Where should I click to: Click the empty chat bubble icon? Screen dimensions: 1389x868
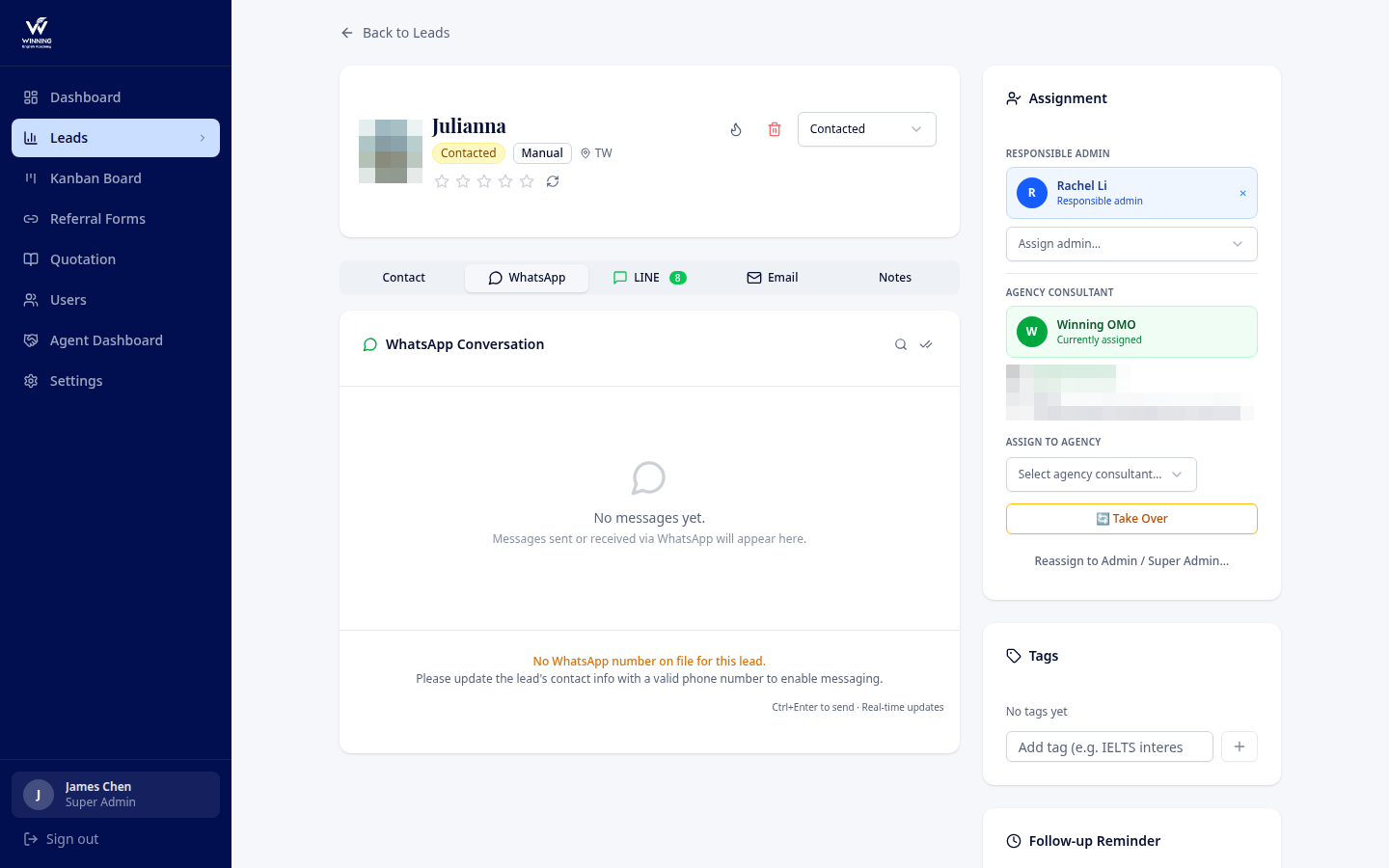click(x=649, y=478)
